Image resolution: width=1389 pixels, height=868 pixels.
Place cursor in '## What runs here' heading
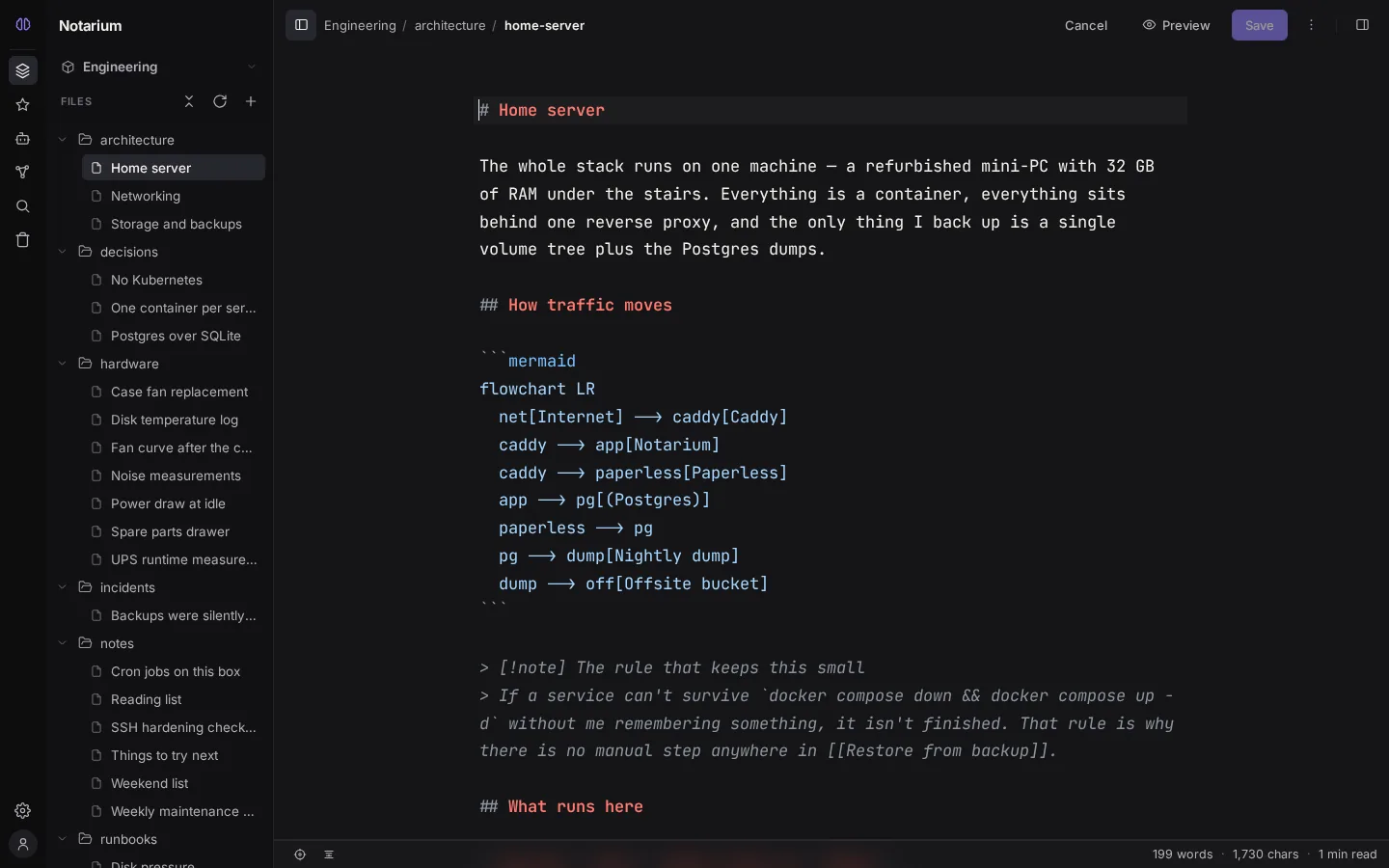[x=561, y=807]
